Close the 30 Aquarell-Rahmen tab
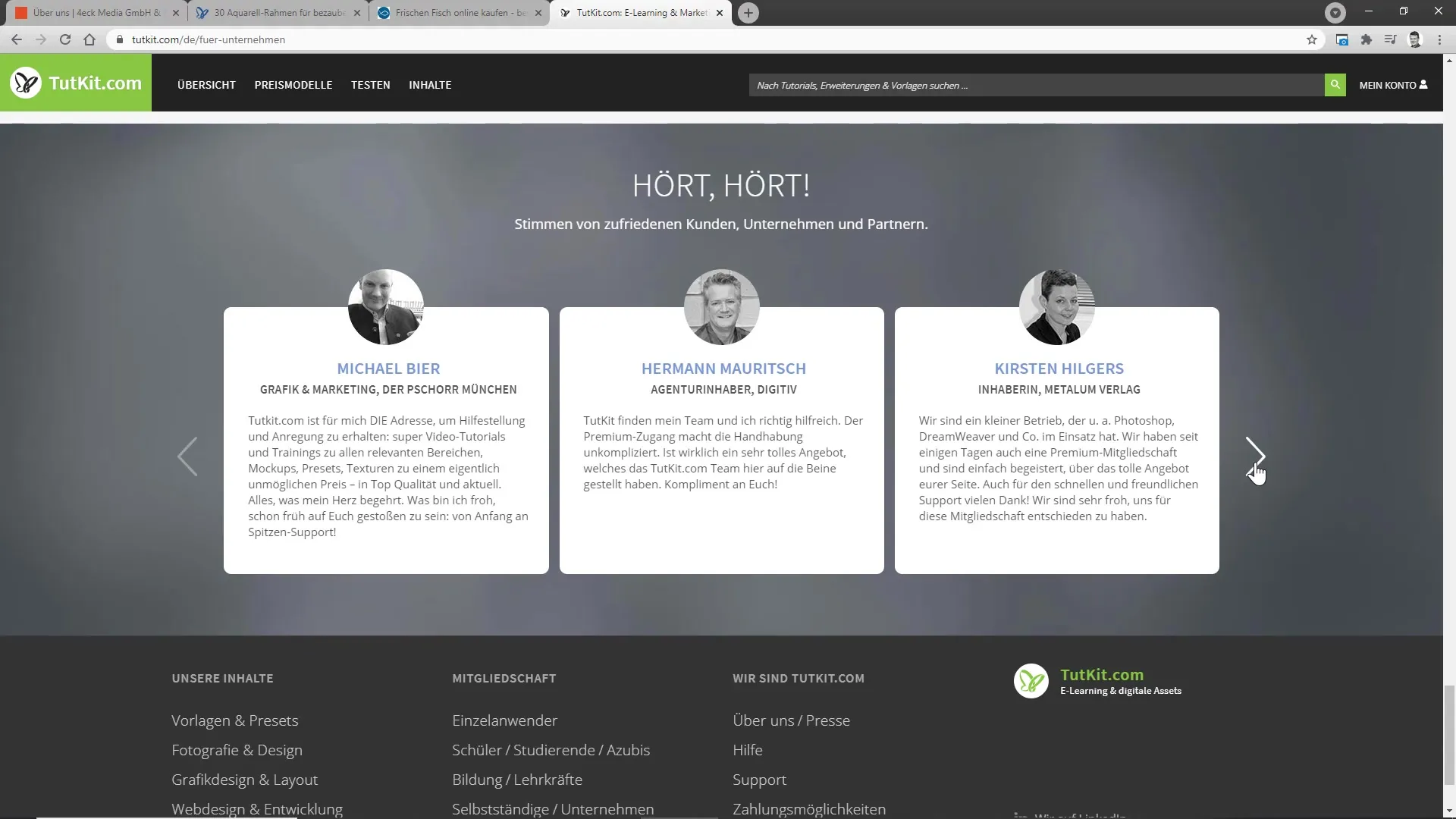The height and width of the screenshot is (819, 1456). 357,13
